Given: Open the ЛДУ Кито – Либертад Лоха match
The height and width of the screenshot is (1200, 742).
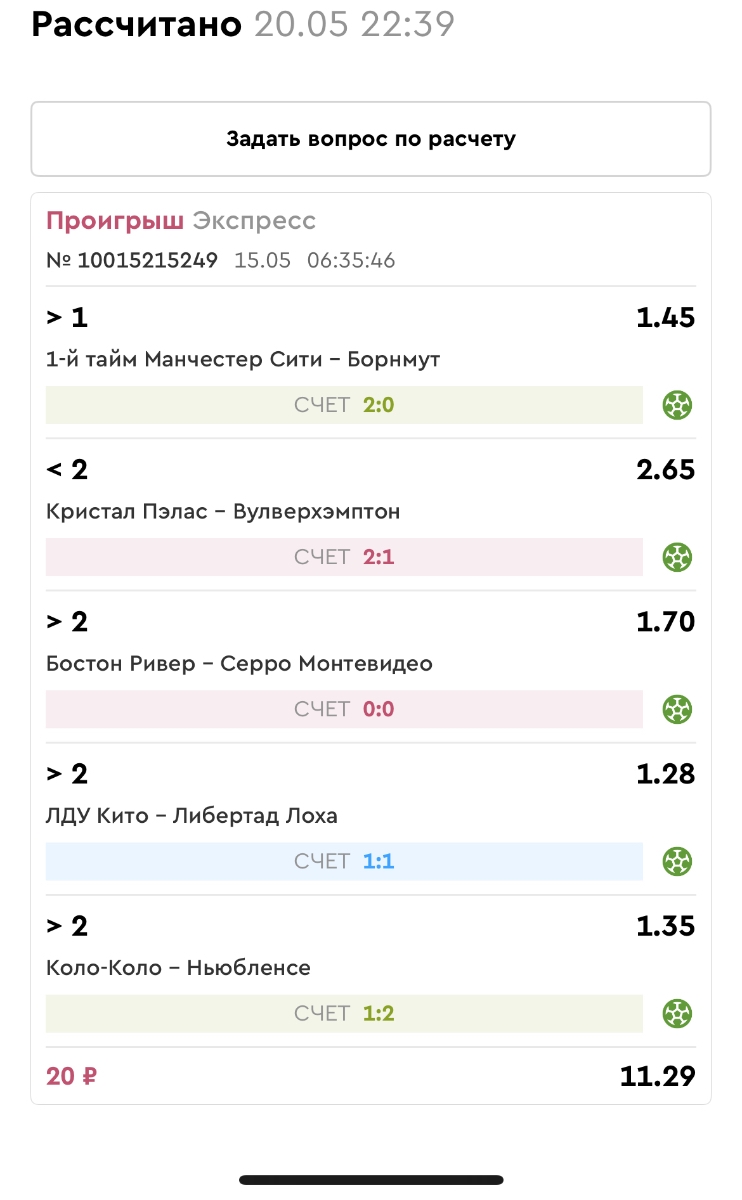Looking at the screenshot, I should click(x=192, y=815).
